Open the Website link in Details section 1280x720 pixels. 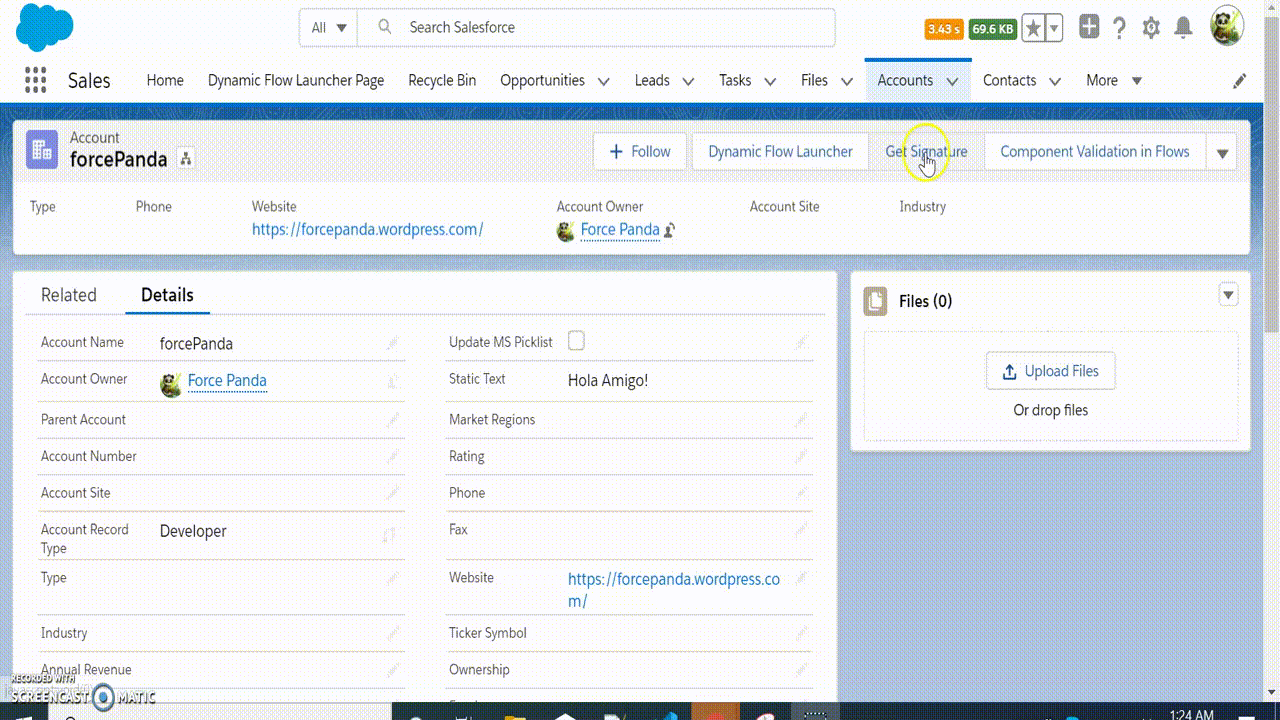point(674,590)
